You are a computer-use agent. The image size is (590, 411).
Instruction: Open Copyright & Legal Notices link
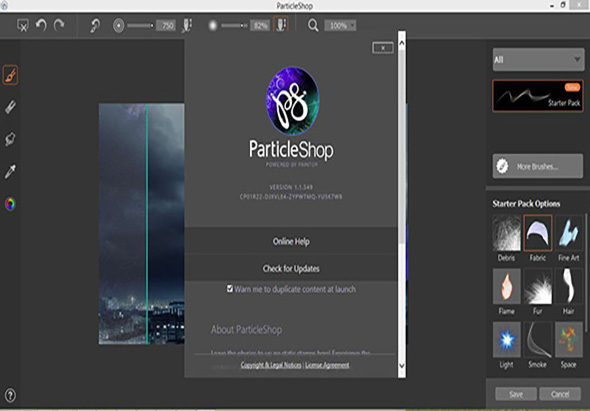(x=271, y=365)
